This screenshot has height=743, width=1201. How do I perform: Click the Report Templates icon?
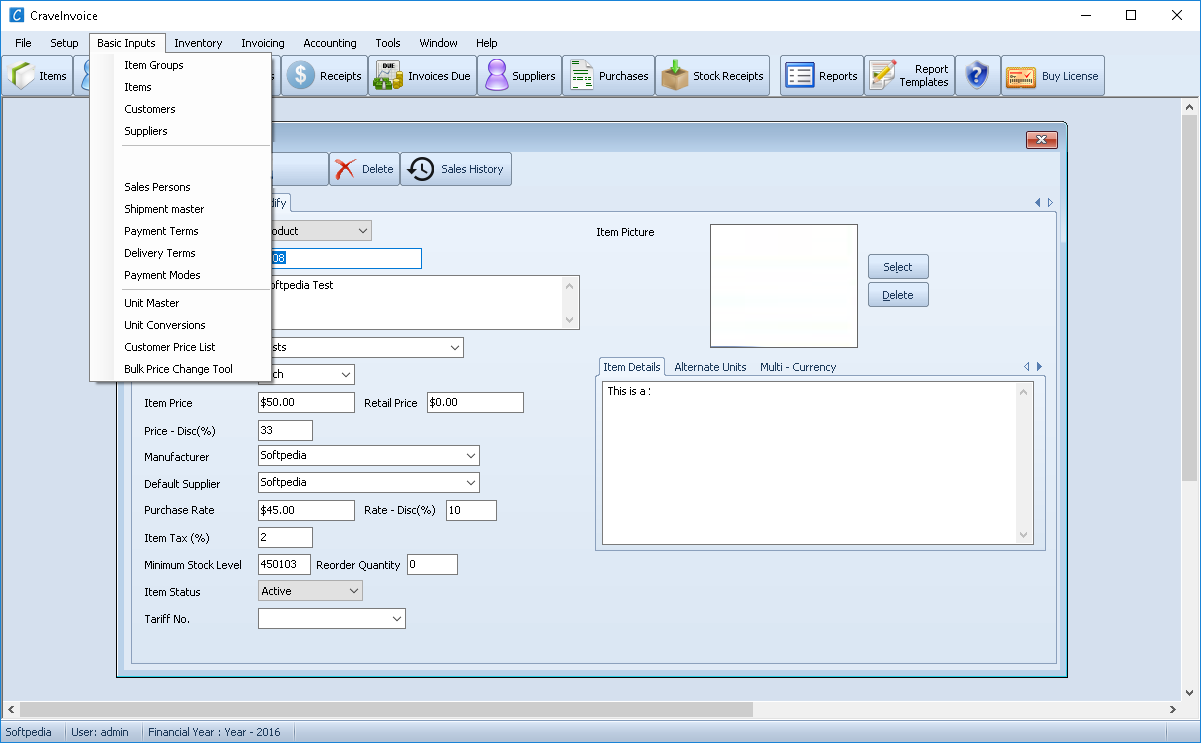pos(909,76)
